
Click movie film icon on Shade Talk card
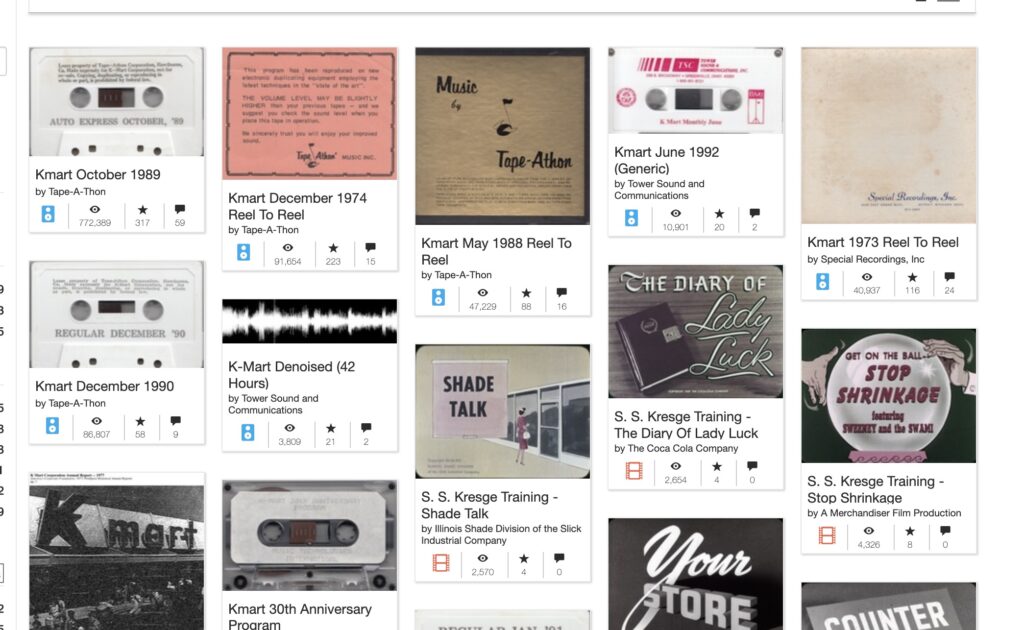(x=441, y=563)
